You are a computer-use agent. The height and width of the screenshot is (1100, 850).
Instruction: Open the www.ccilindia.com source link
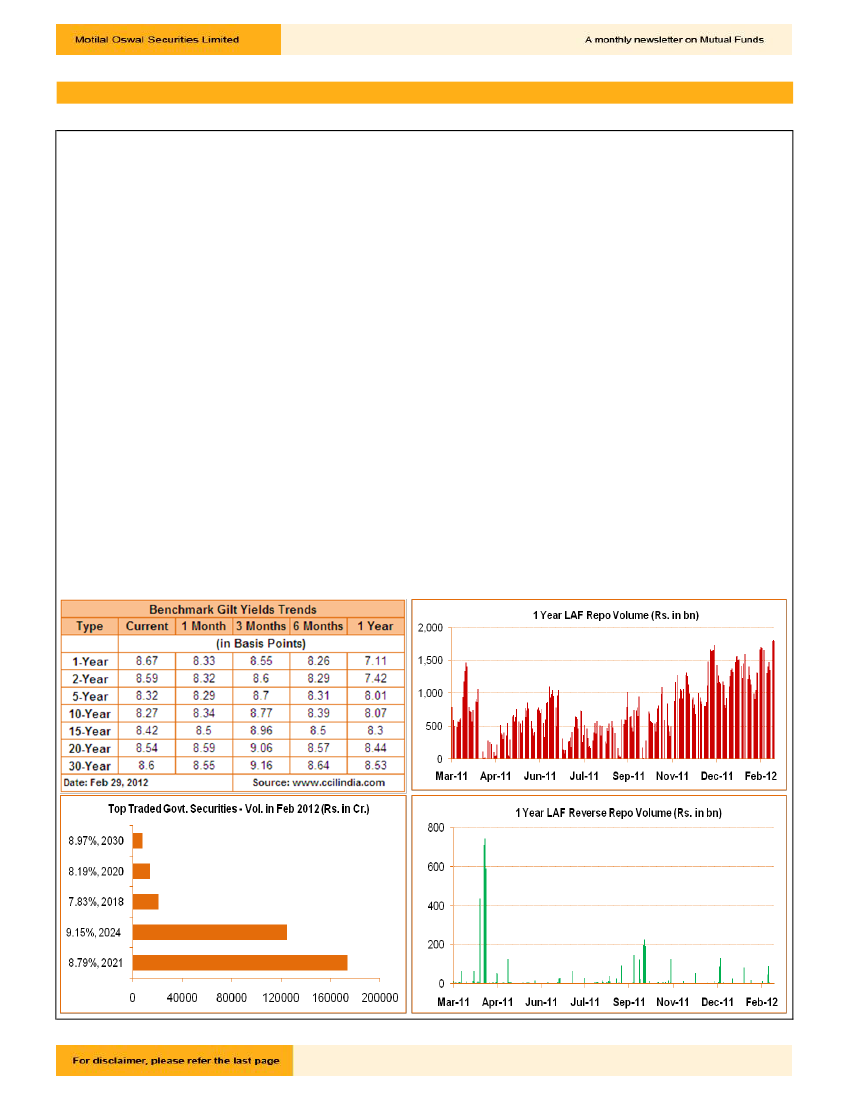point(319,782)
